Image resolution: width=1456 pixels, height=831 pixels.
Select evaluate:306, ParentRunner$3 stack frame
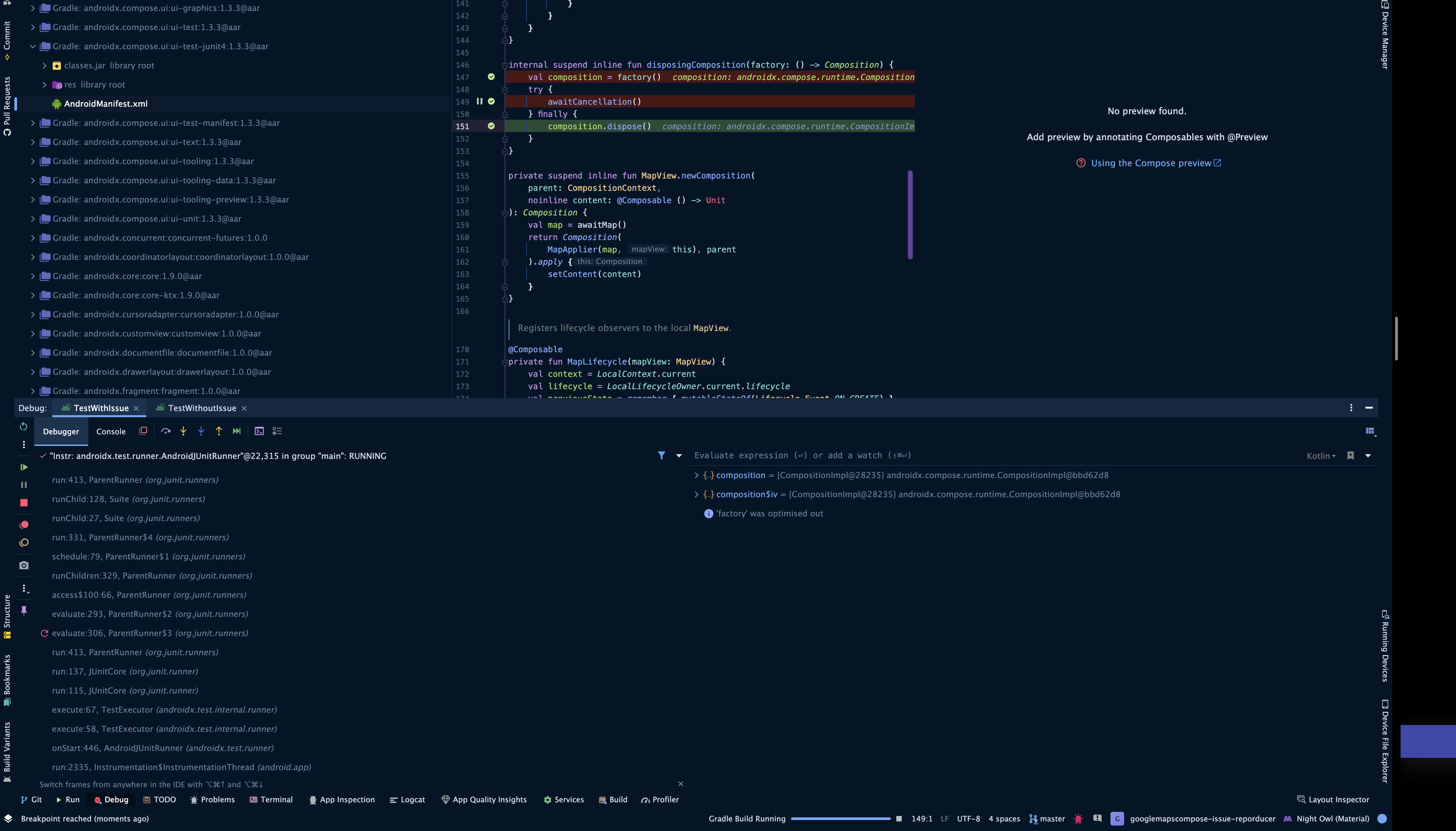tap(150, 633)
